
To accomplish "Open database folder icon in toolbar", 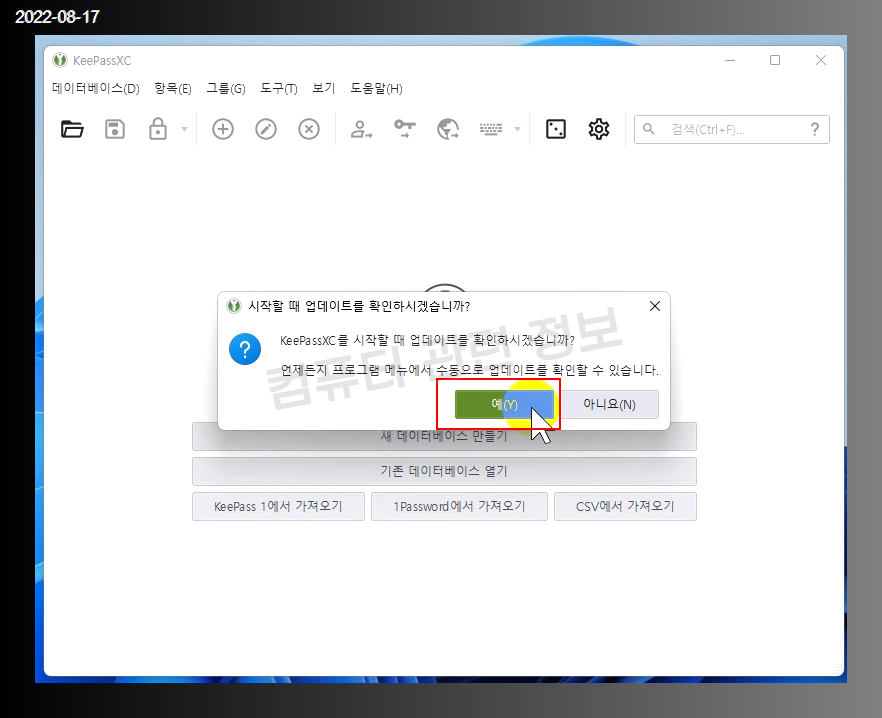I will tap(72, 129).
